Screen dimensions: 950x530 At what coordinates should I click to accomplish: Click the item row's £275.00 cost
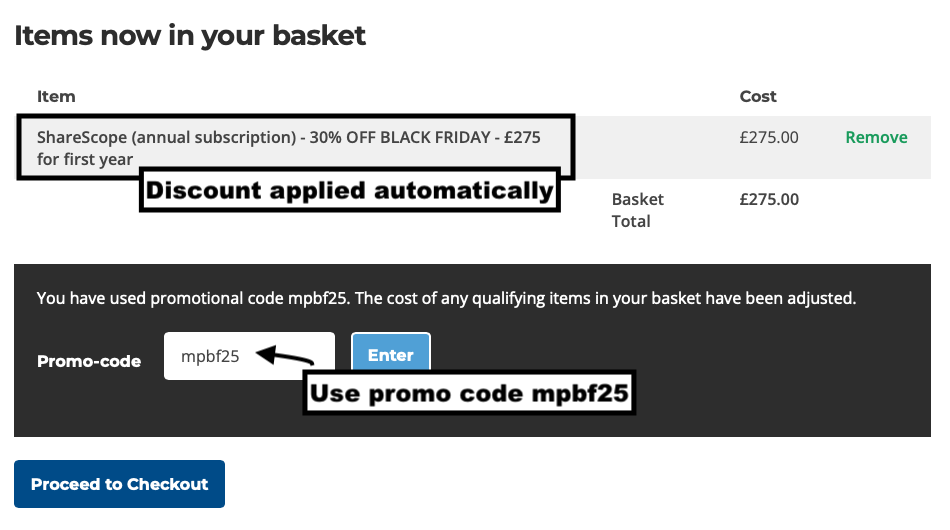[x=769, y=138]
